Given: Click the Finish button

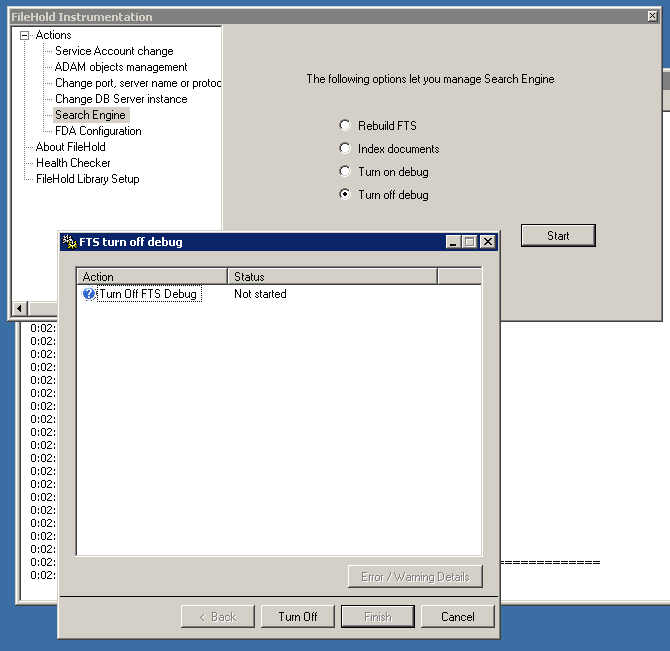Looking at the screenshot, I should tap(378, 616).
